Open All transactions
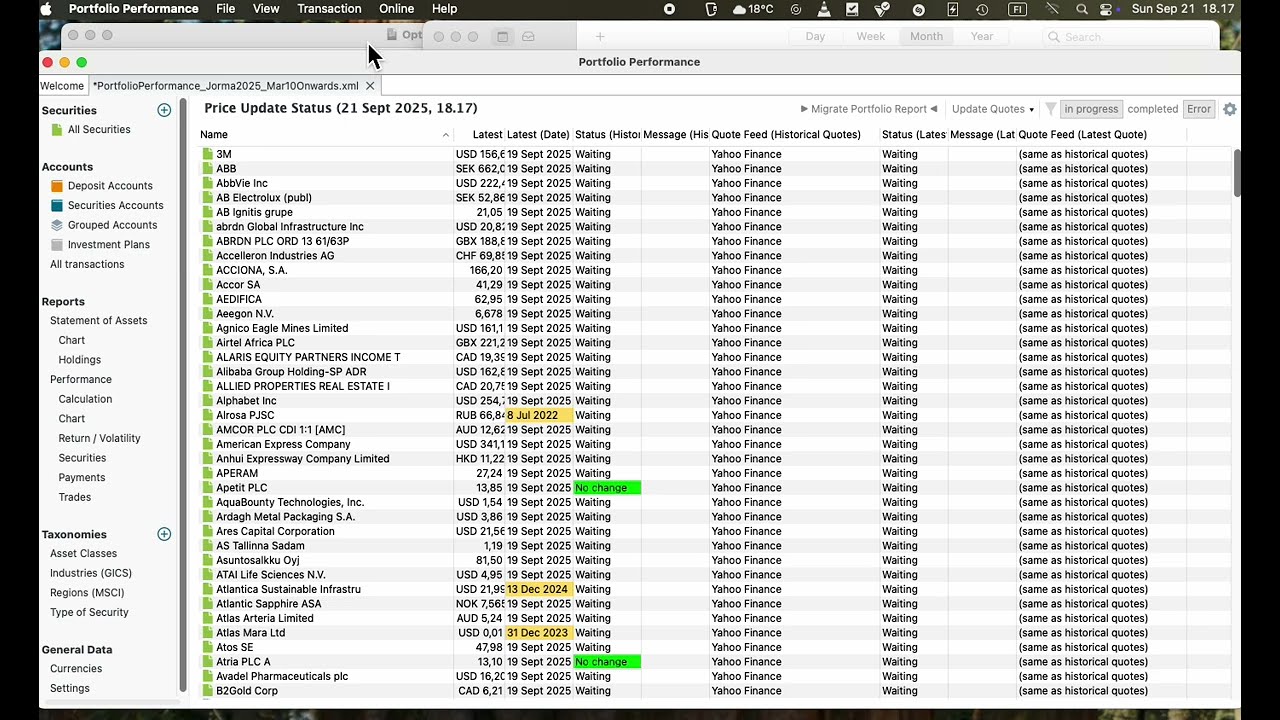This screenshot has height=720, width=1280. click(x=87, y=264)
